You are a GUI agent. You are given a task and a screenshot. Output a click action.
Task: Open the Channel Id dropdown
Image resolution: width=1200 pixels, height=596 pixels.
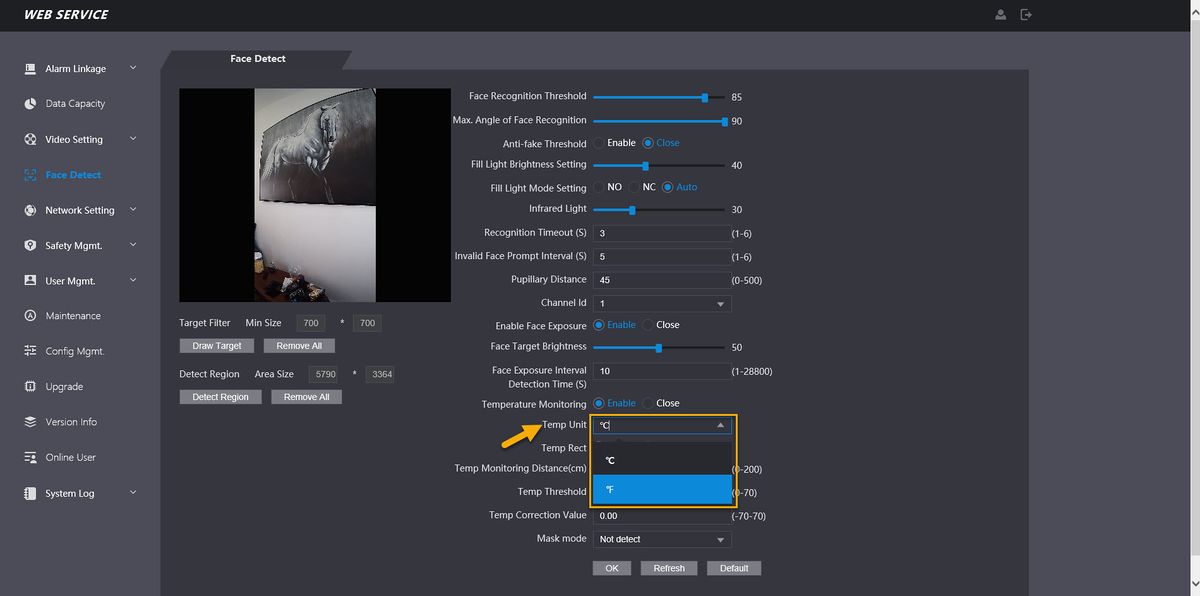coord(662,303)
